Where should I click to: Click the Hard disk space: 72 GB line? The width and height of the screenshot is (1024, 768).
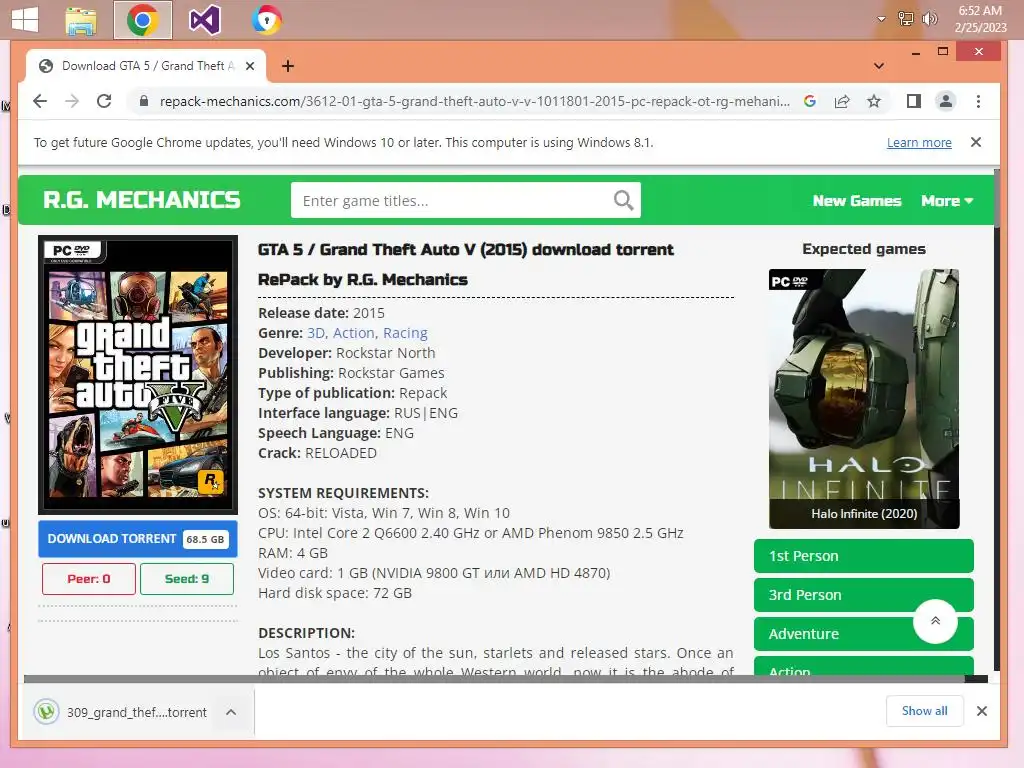(335, 593)
